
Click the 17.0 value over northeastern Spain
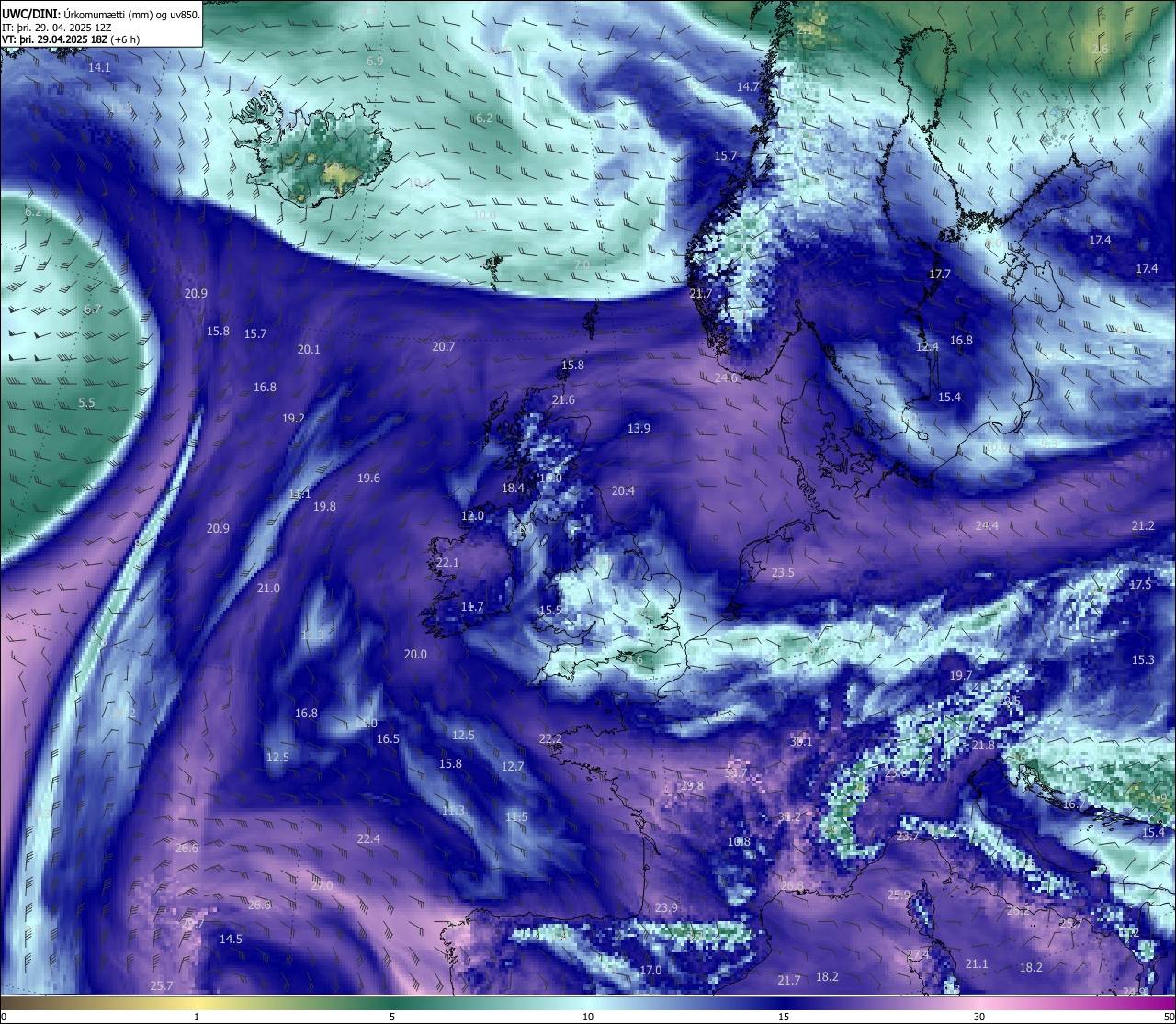pyautogui.click(x=650, y=970)
